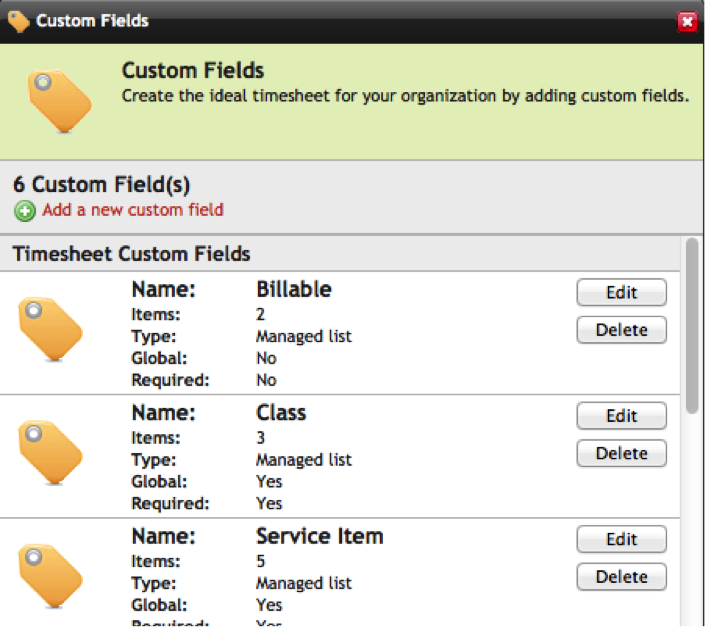Image resolution: width=705 pixels, height=627 pixels.
Task: Delete the Billable custom field
Action: point(621,330)
